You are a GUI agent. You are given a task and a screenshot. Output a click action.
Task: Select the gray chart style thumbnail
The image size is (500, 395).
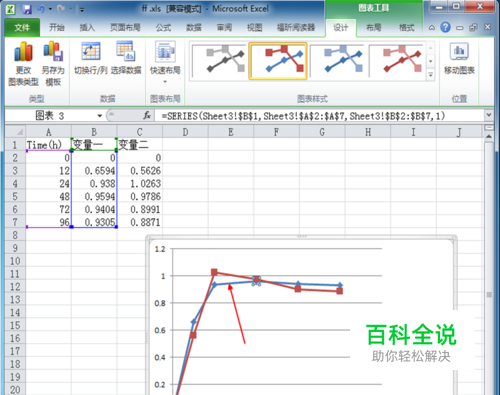[219, 61]
